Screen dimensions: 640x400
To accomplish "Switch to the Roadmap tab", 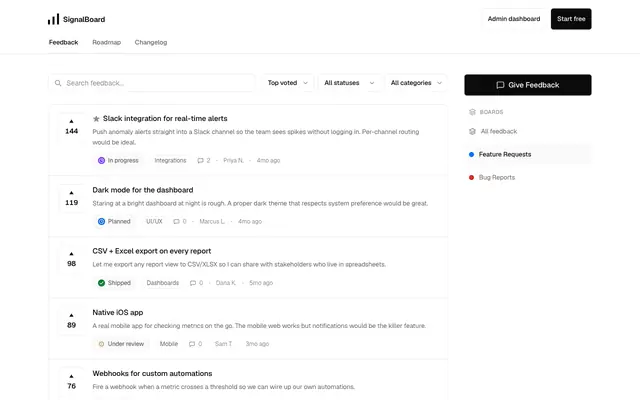I will (x=107, y=42).
